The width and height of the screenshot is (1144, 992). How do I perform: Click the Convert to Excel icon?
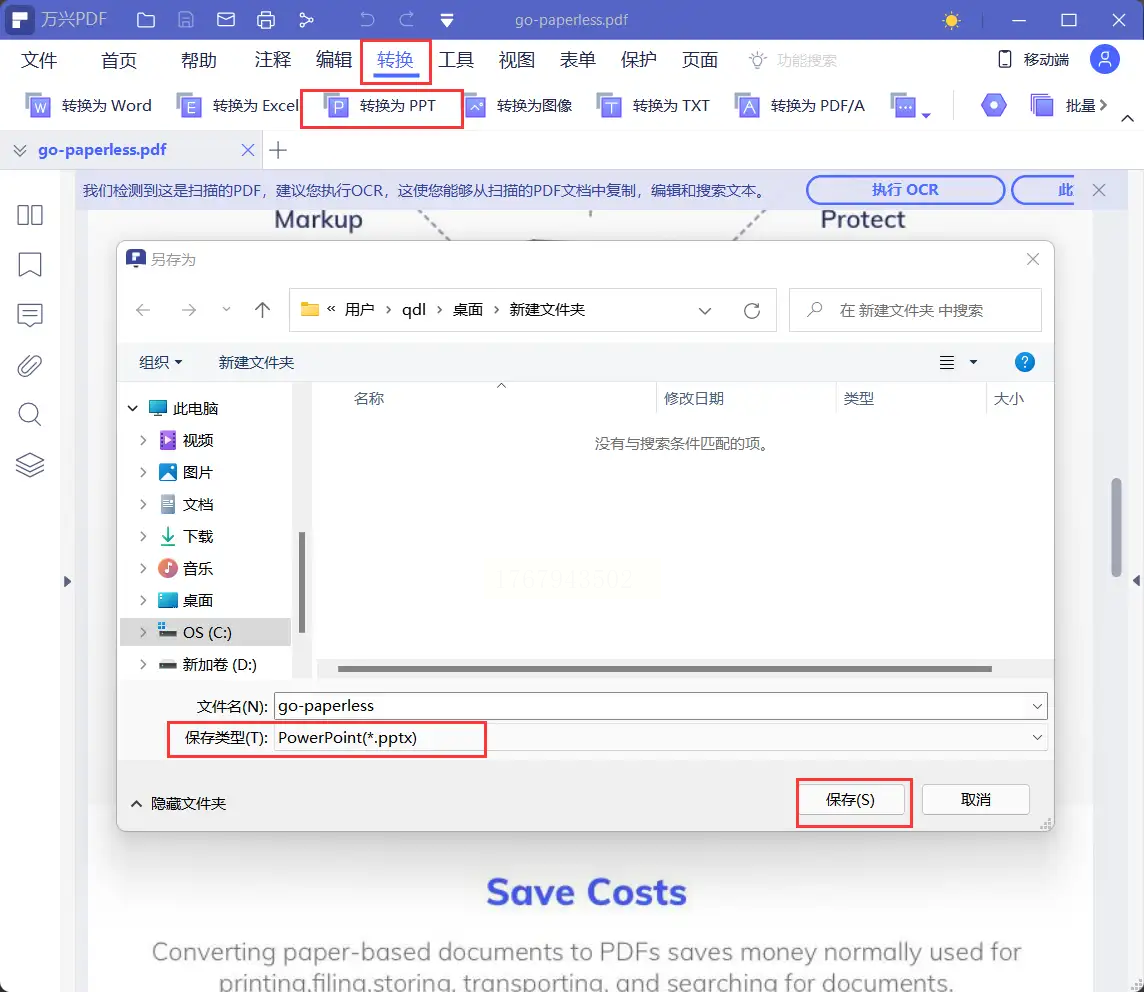click(189, 106)
